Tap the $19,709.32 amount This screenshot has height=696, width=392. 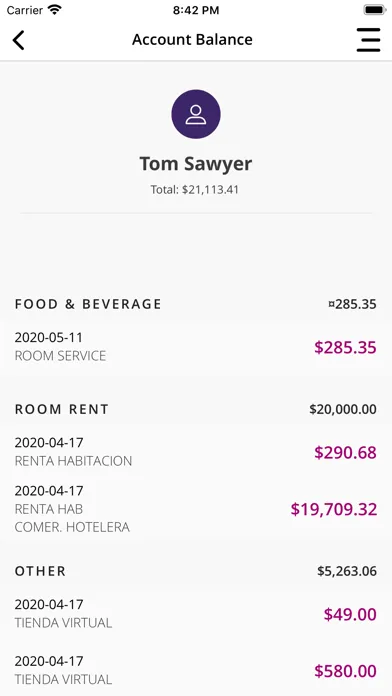click(x=334, y=509)
